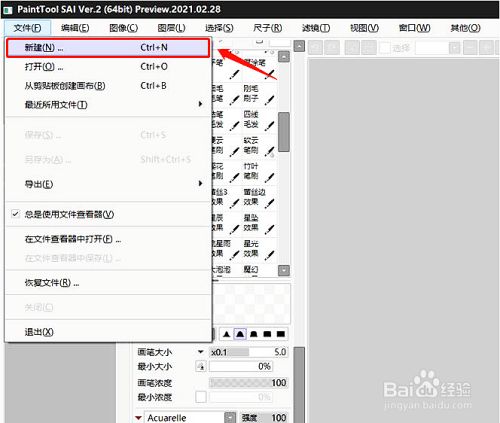Adjust the 画笔大小 slider showing 5.0
Viewport: 500px width, 423px height.
pyautogui.click(x=248, y=352)
